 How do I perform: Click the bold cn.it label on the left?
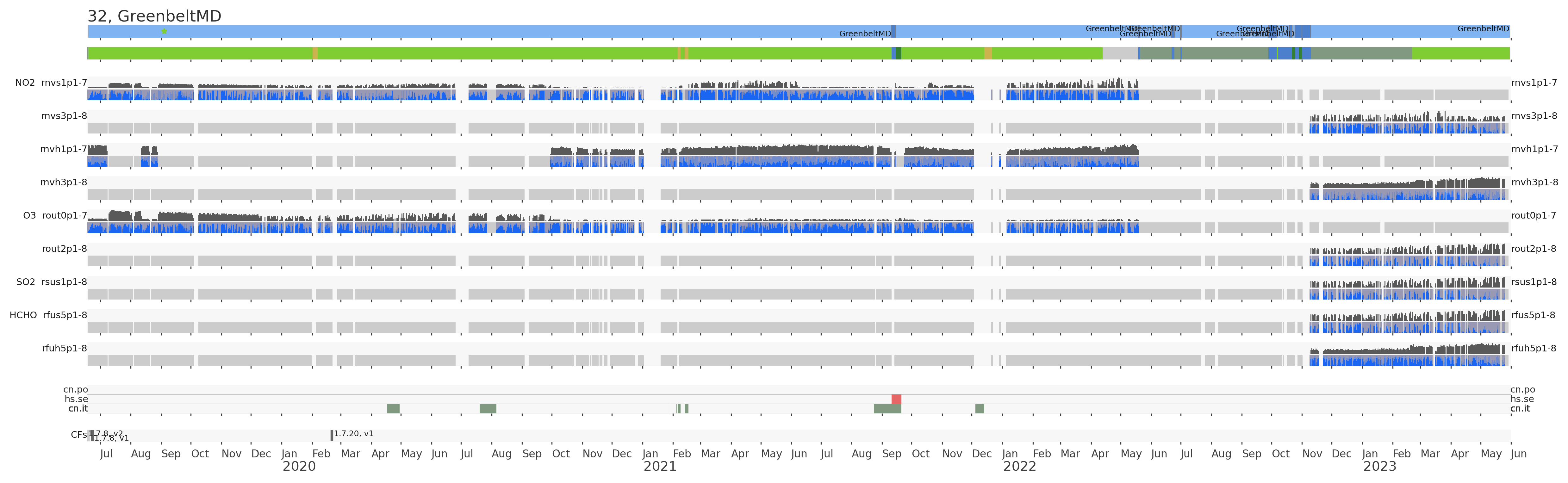click(78, 409)
